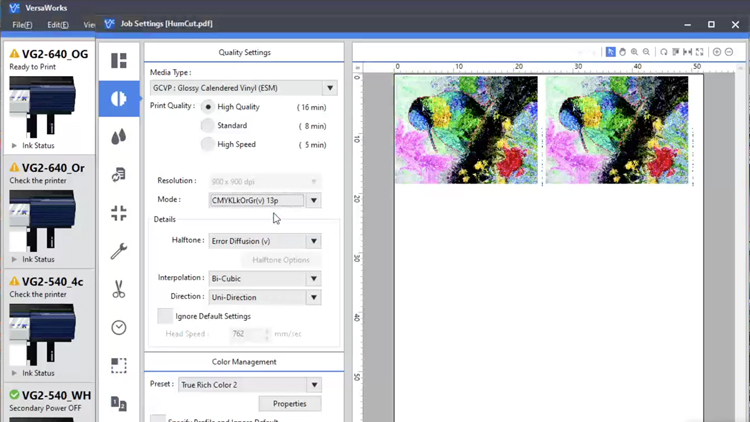
Task: Enable Ignore Default Settings checkbox
Action: [x=165, y=316]
